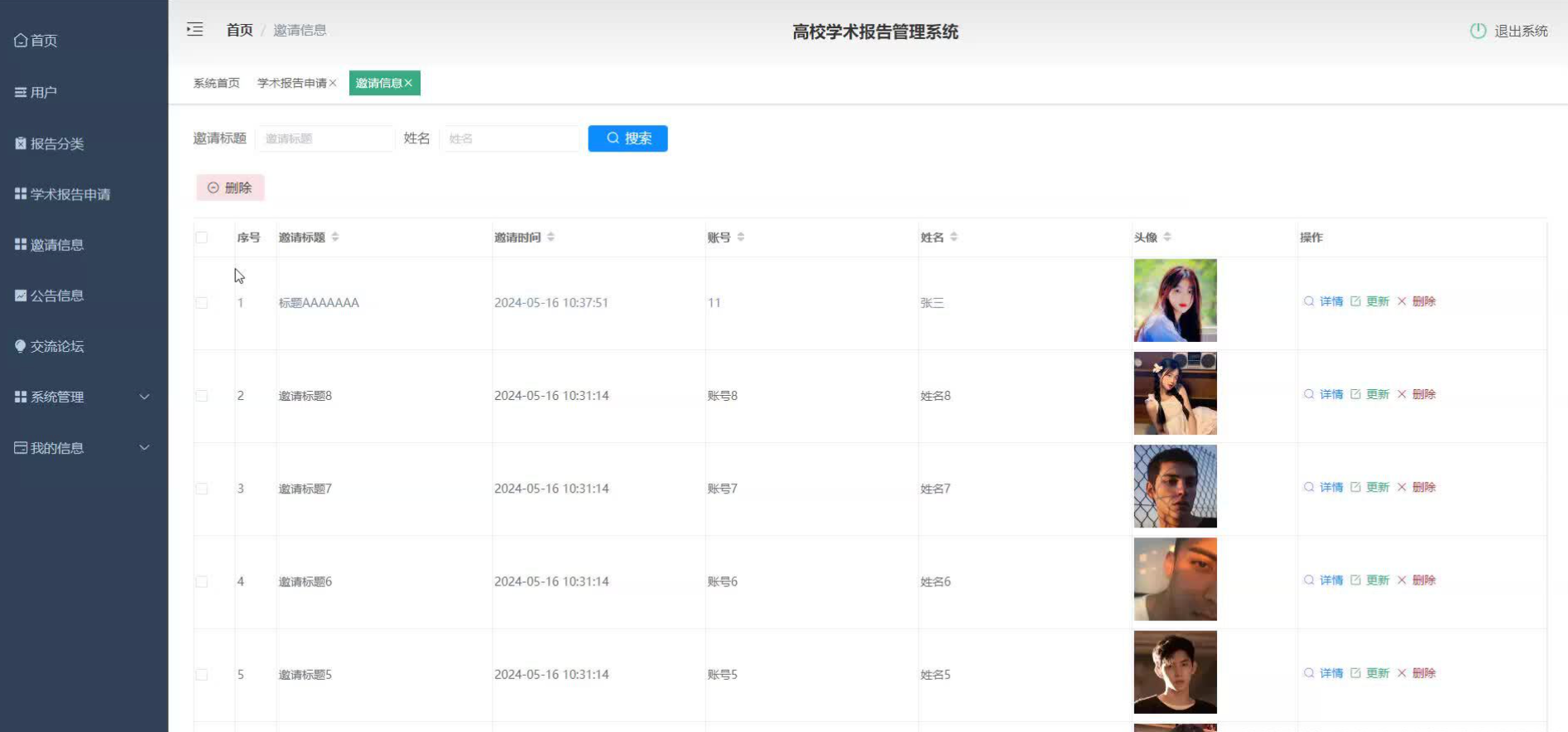Check the checkbox for row 邀请标题5
This screenshot has width=1568, height=732.
pyautogui.click(x=202, y=675)
